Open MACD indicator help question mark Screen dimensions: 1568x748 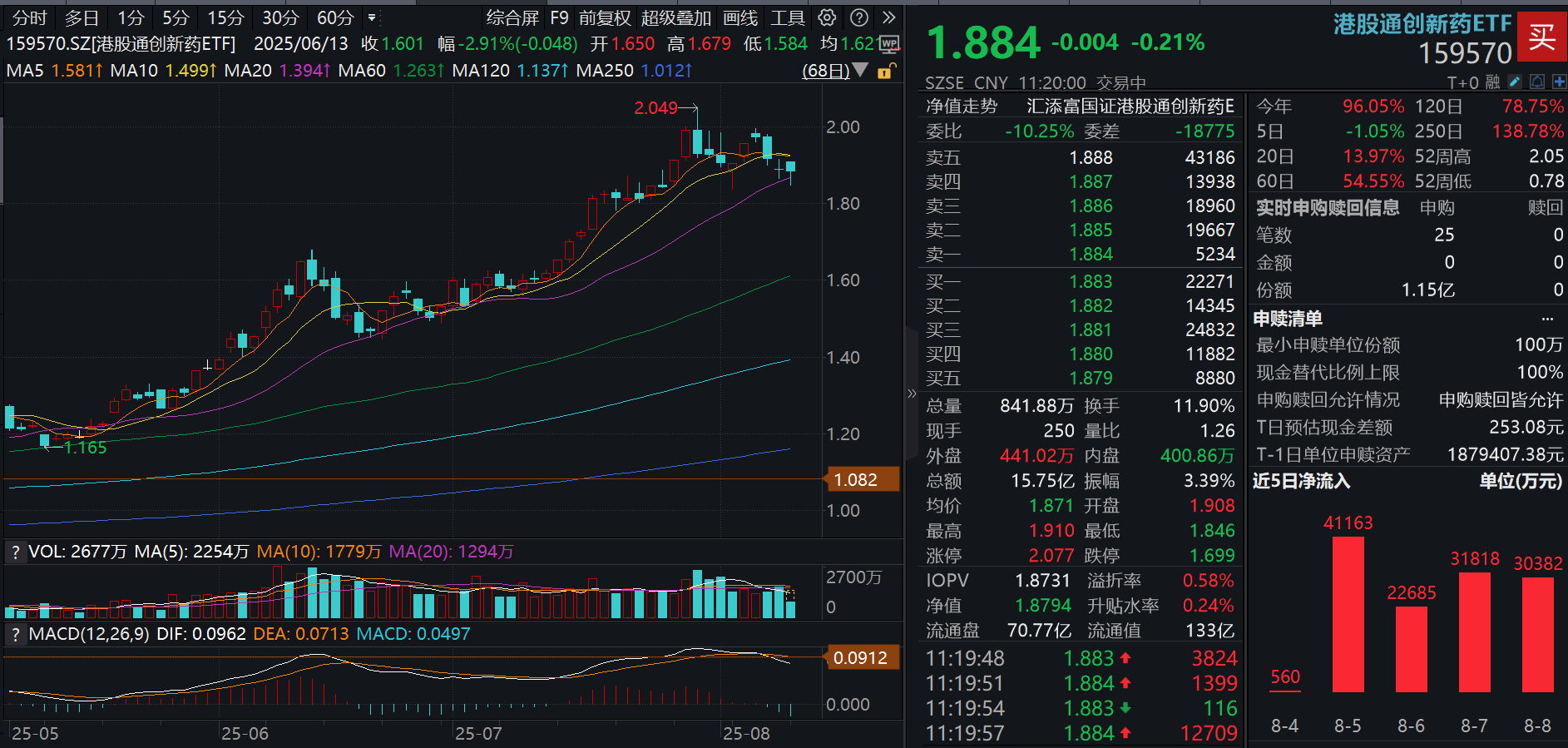click(15, 634)
